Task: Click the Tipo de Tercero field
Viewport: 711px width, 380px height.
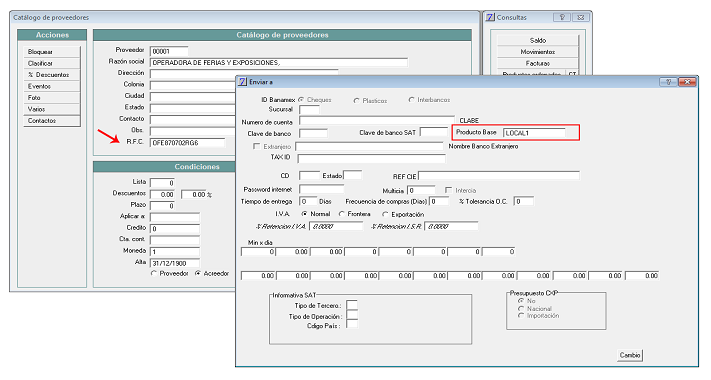Action: click(x=352, y=305)
